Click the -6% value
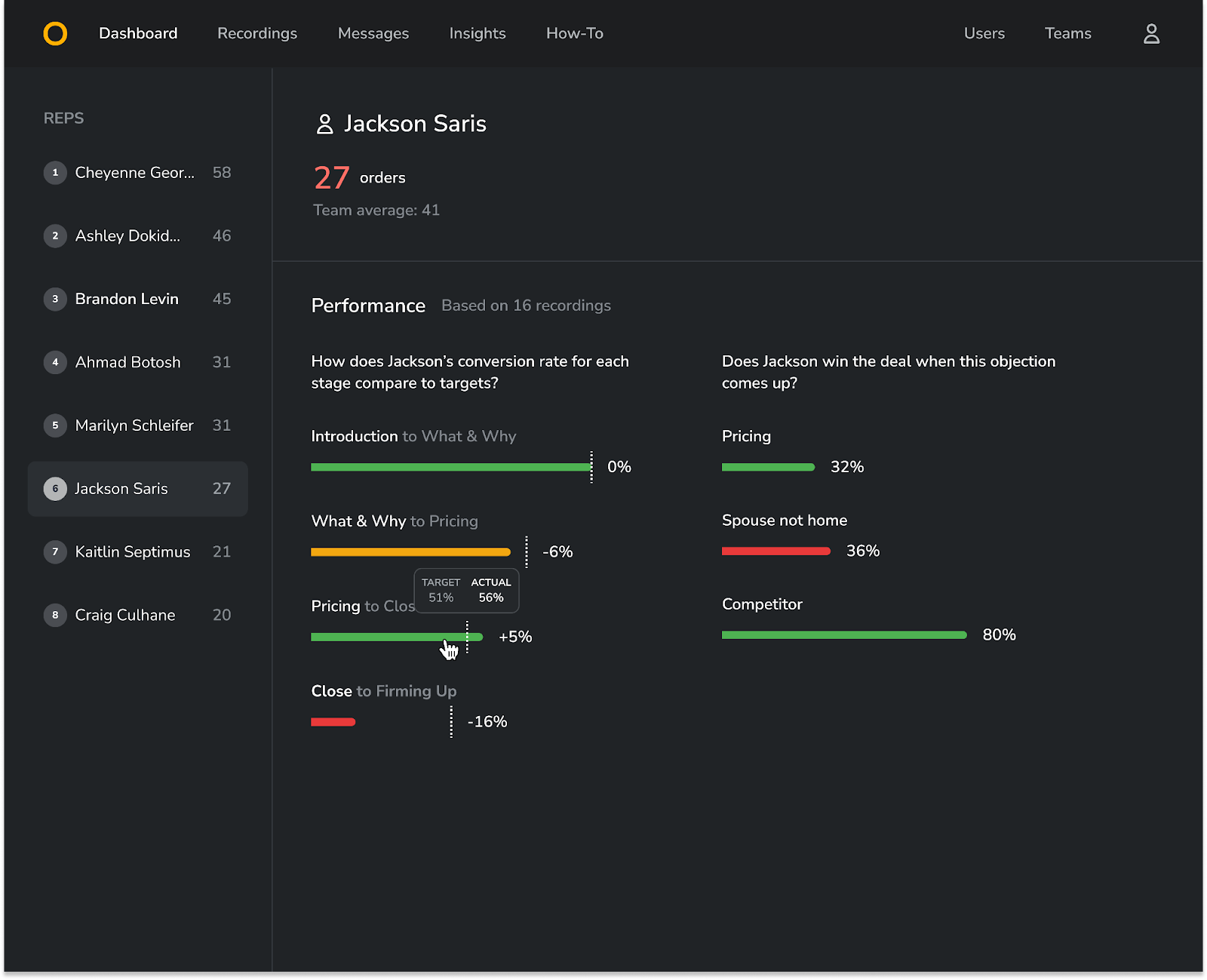This screenshot has width=1207, height=980. [x=557, y=552]
